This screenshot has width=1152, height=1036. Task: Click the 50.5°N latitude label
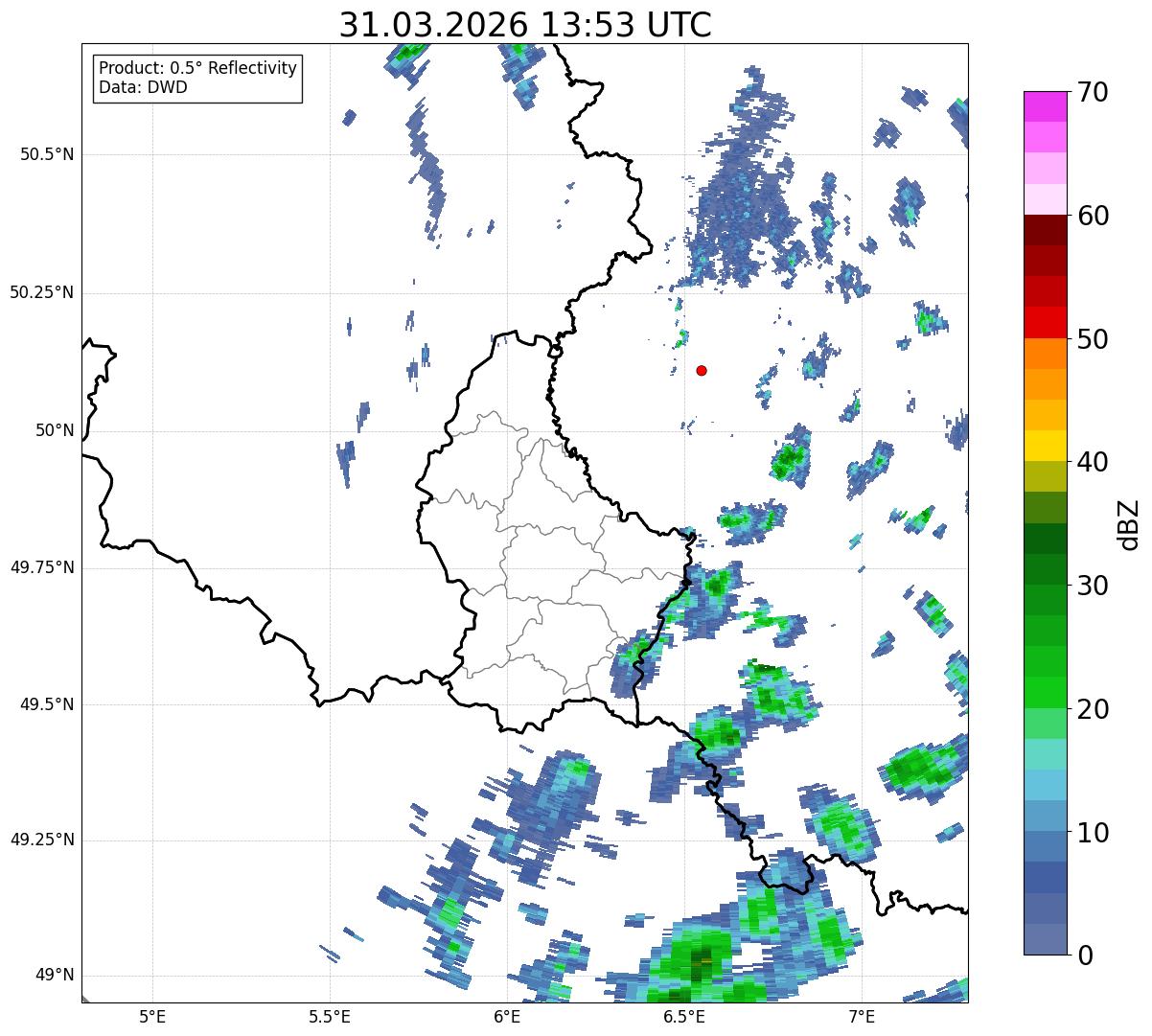pyautogui.click(x=47, y=154)
